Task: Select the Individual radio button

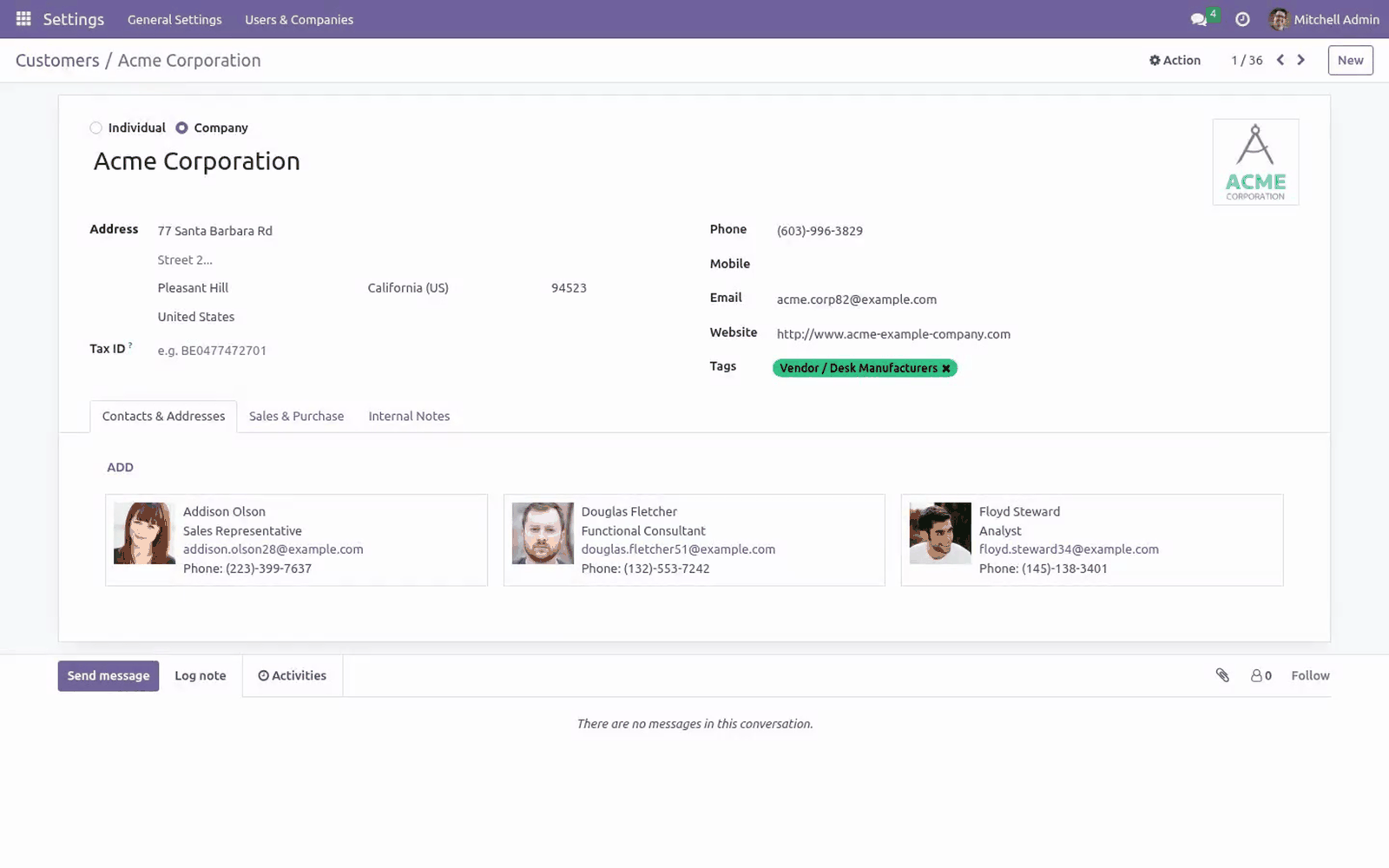Action: coord(95,128)
